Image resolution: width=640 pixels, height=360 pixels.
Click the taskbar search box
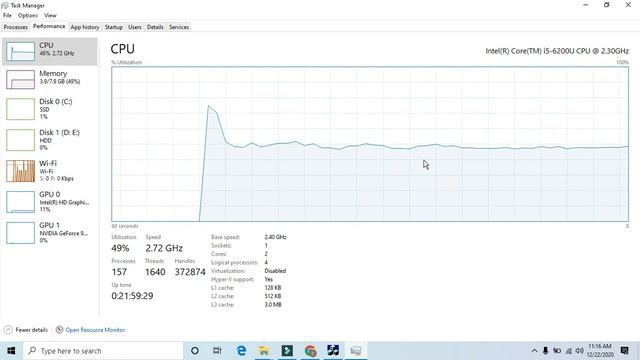[103, 351]
